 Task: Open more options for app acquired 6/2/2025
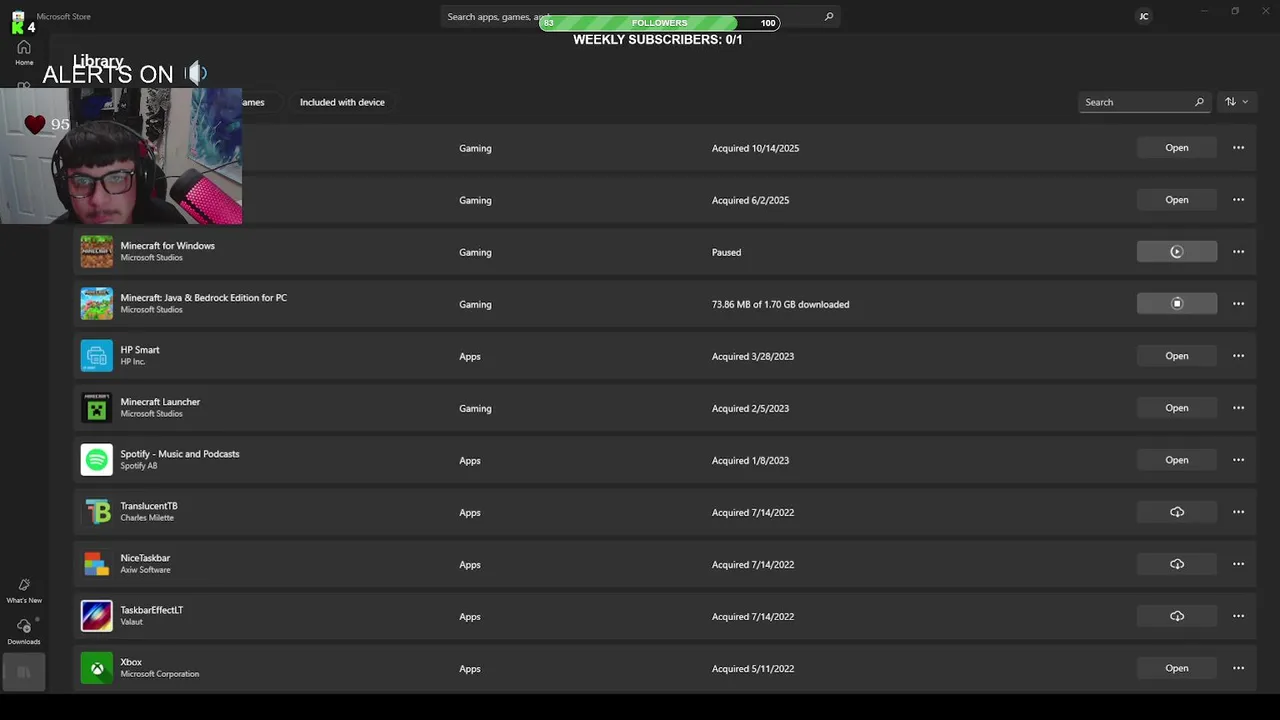pyautogui.click(x=1238, y=200)
